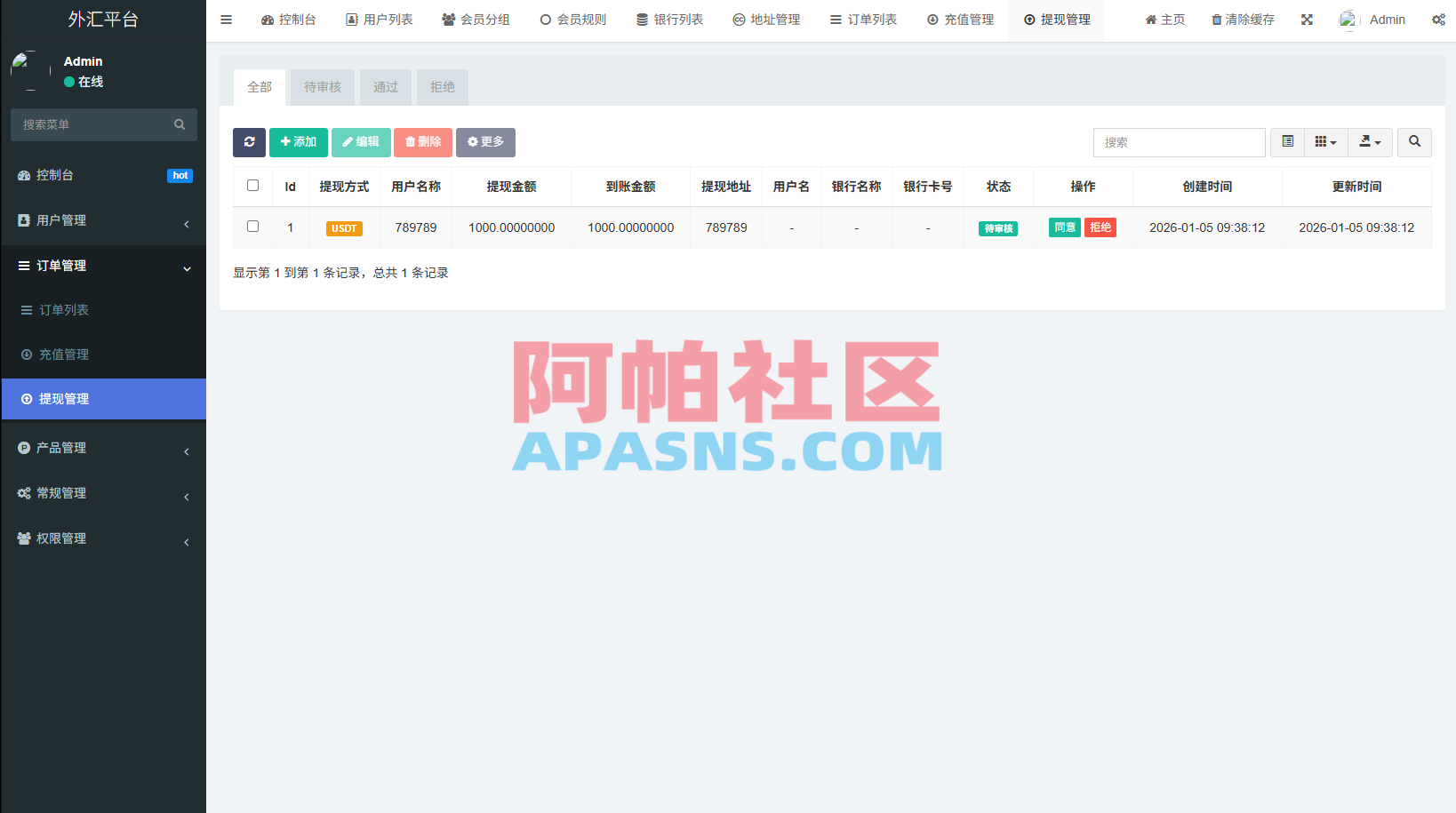Open 用户列表 tab in top navigation
Image resolution: width=1456 pixels, height=813 pixels.
(x=380, y=20)
